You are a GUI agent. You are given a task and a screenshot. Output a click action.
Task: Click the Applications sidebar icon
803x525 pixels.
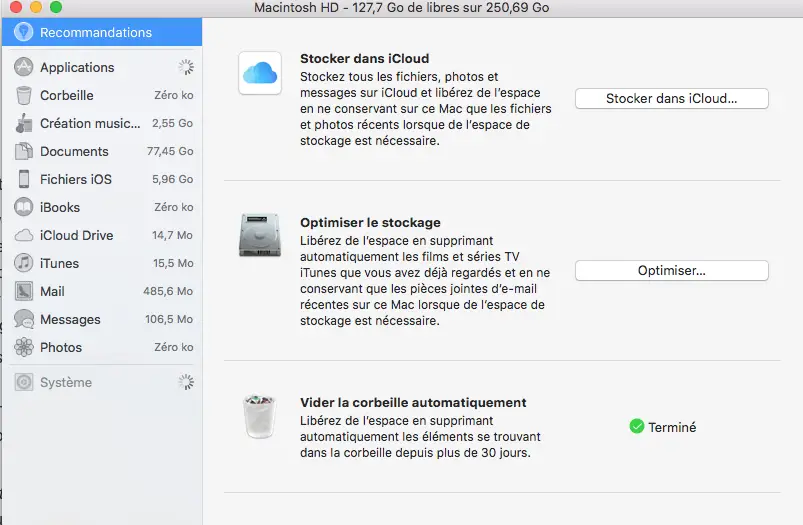(24, 67)
